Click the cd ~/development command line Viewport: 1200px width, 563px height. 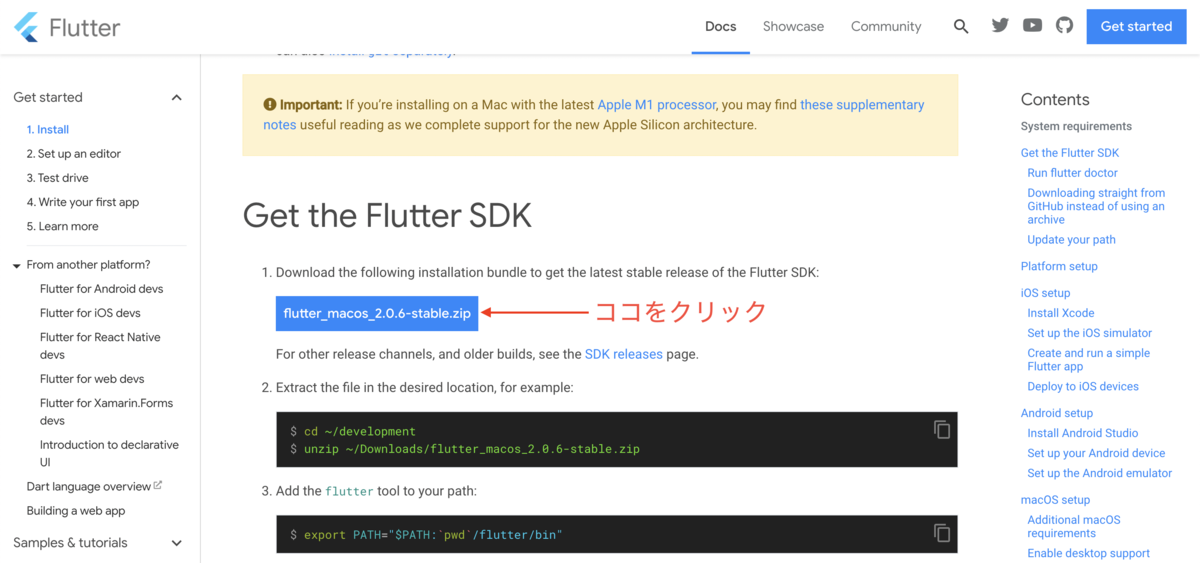point(352,432)
